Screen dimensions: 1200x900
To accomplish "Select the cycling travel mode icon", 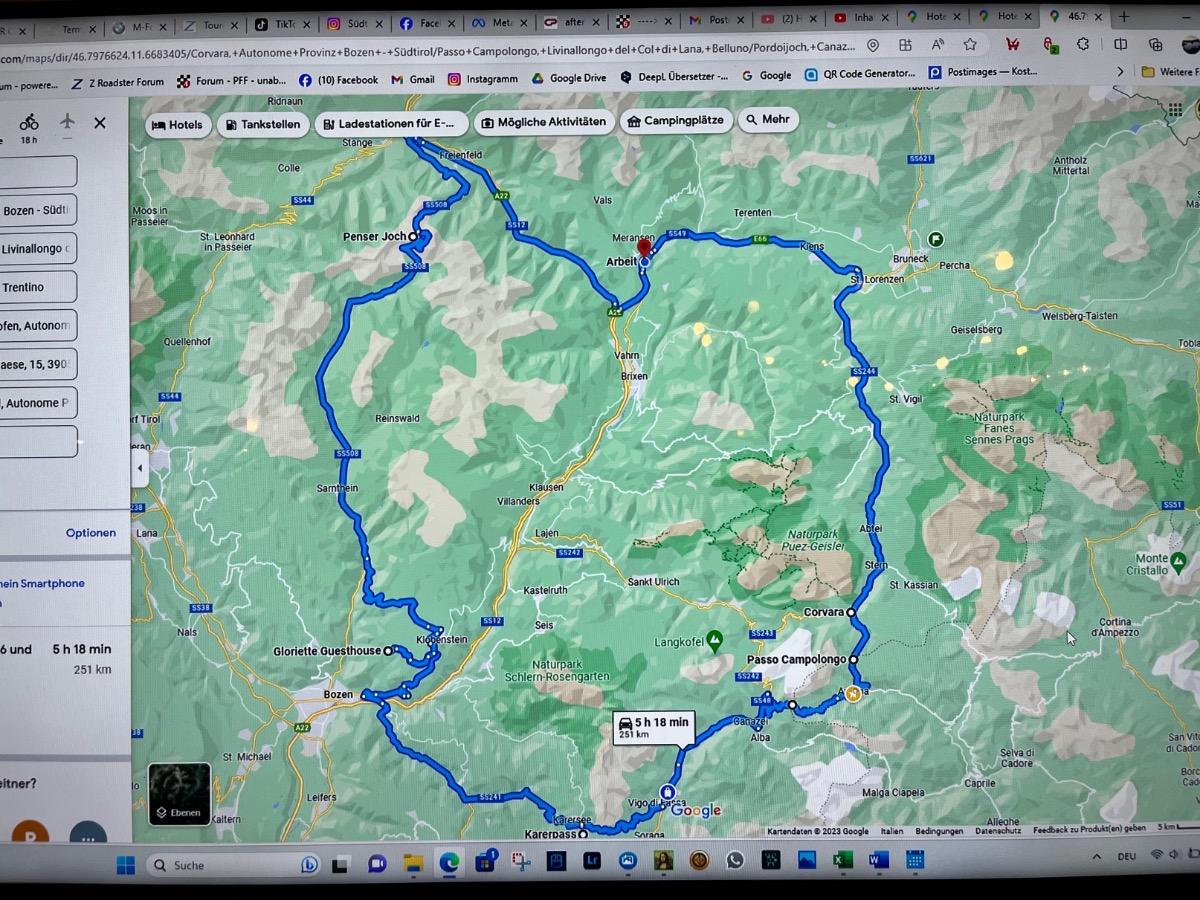I will pyautogui.click(x=29, y=122).
